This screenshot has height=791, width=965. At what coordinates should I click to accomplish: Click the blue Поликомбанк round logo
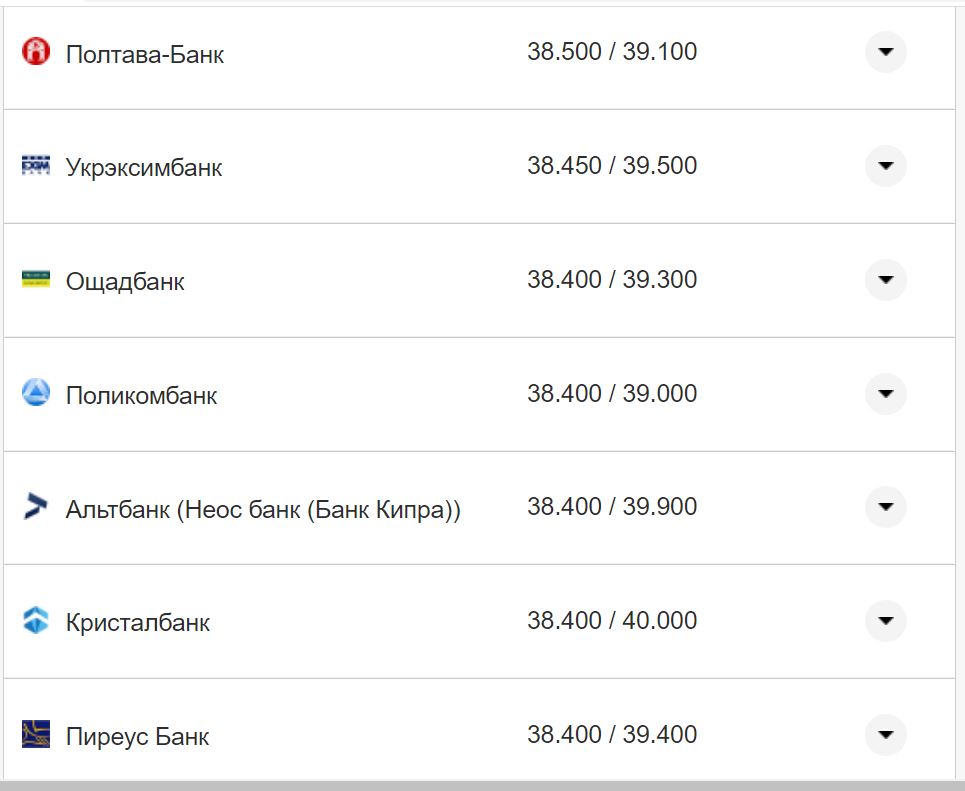[36, 393]
